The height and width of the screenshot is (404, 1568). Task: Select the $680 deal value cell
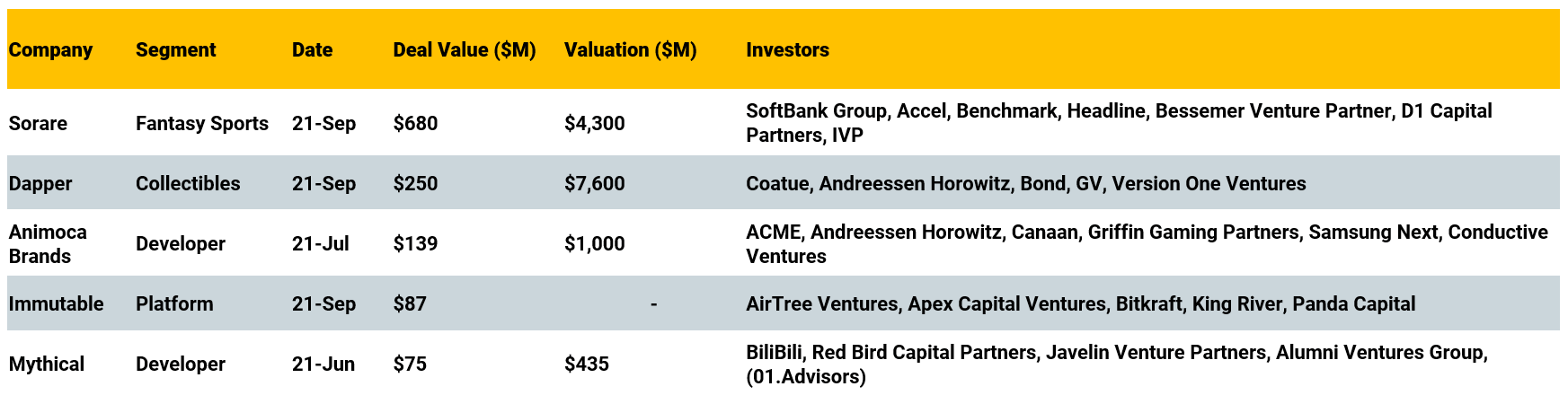pyautogui.click(x=415, y=124)
